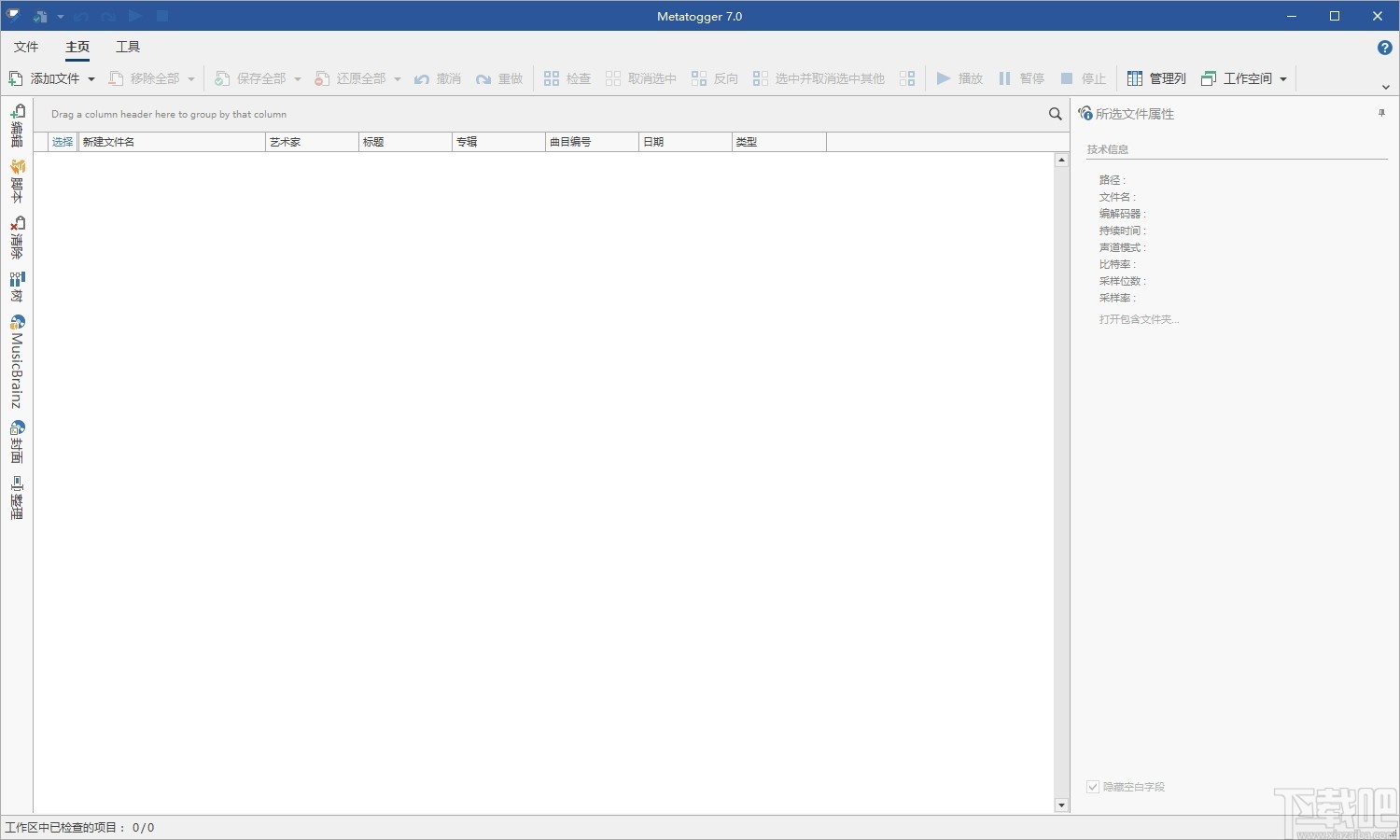
Task: Sort by the 专辑 (Album) column header
Action: [498, 142]
